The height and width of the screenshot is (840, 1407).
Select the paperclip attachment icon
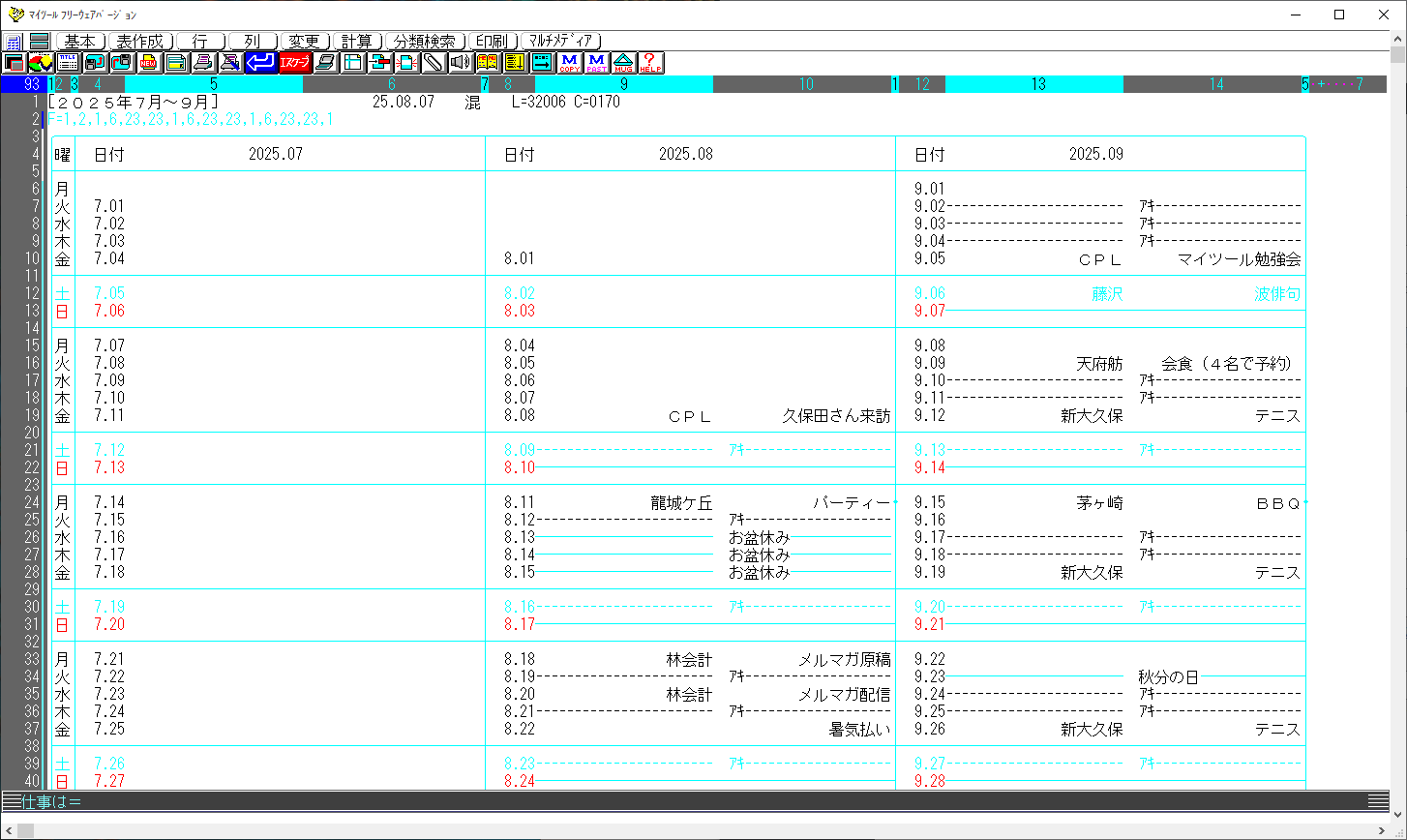pyautogui.click(x=434, y=63)
